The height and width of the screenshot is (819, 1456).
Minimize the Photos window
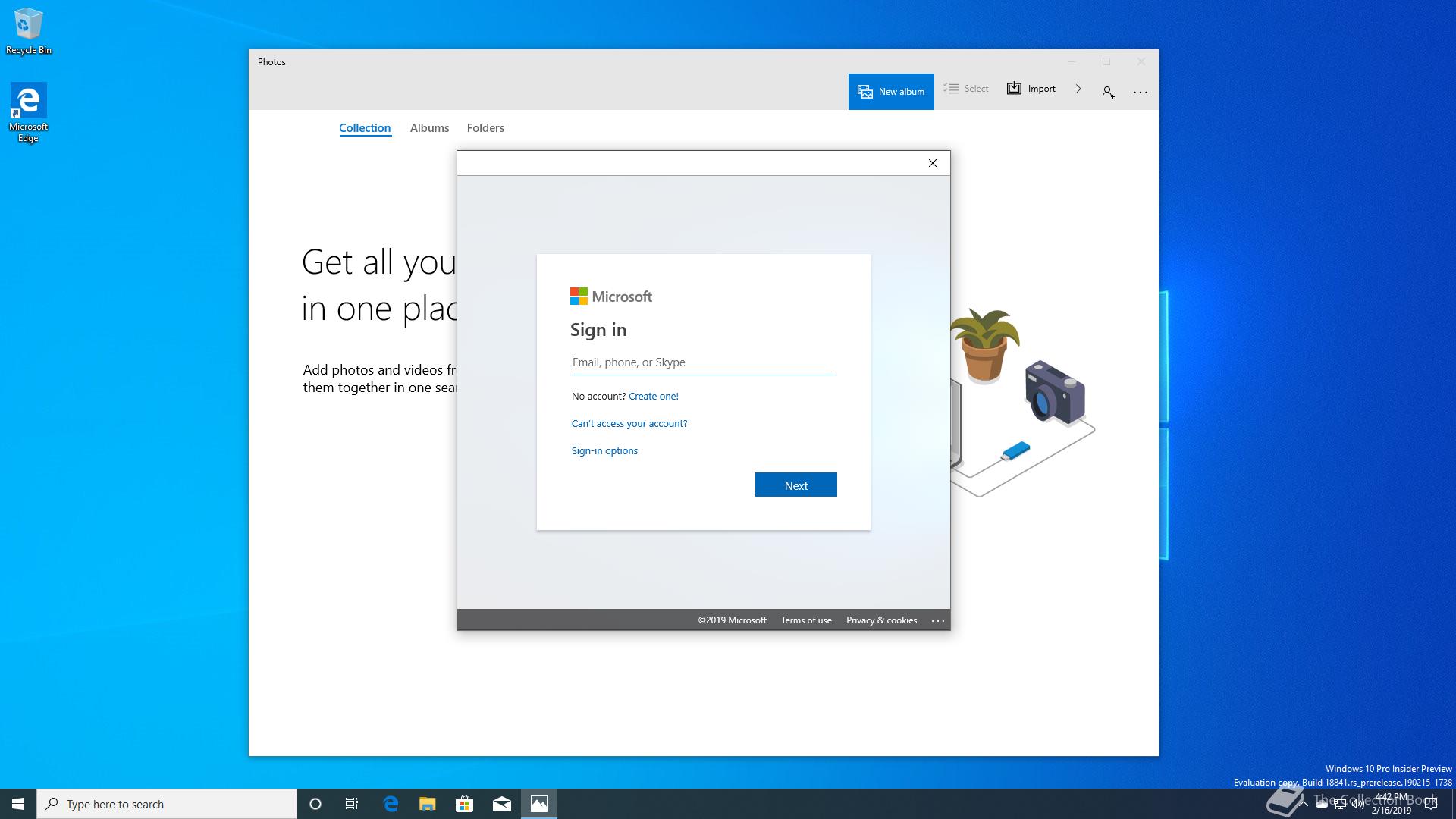pyautogui.click(x=1072, y=61)
